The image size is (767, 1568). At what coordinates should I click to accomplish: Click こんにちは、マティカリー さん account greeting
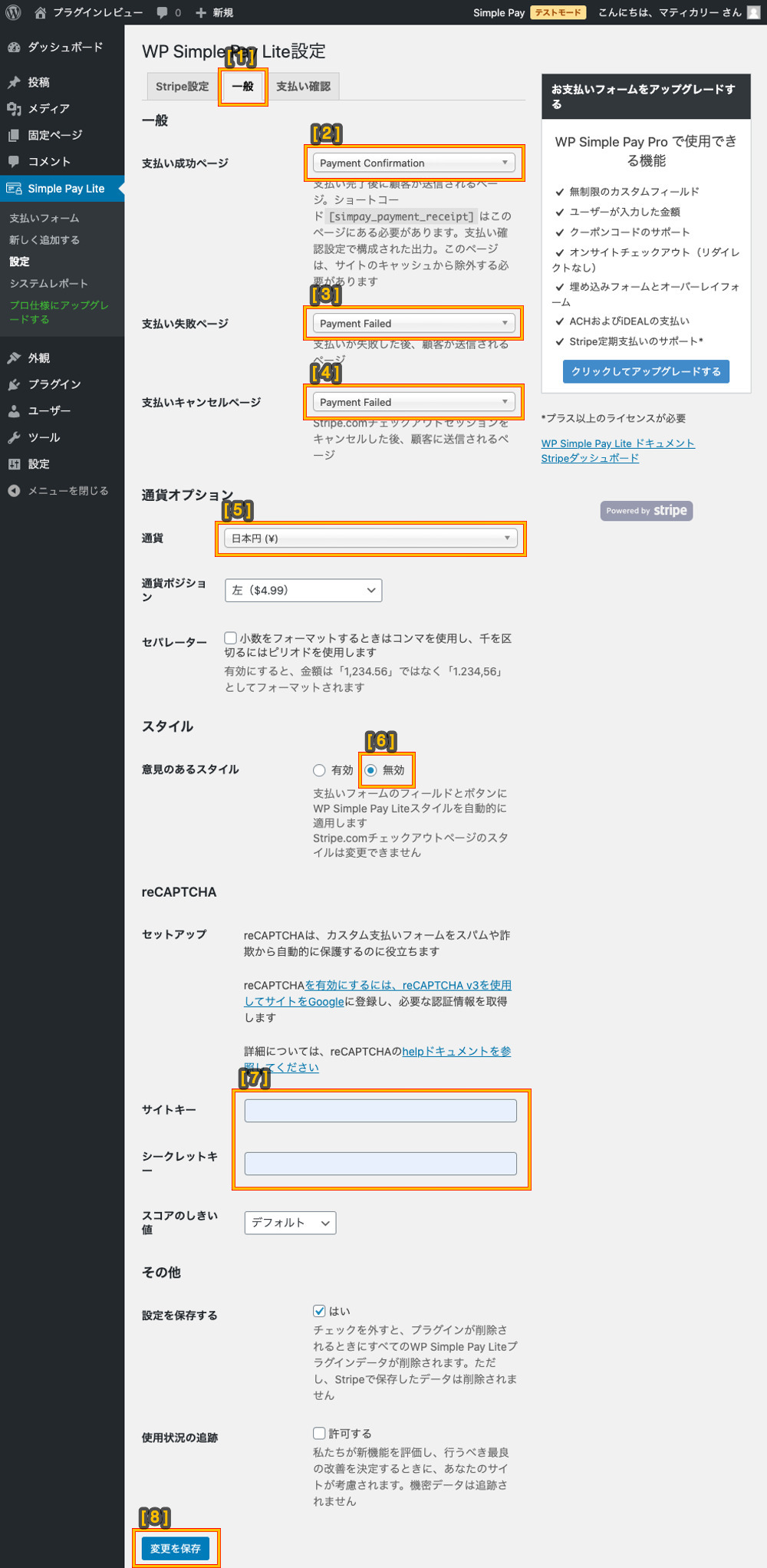670,12
